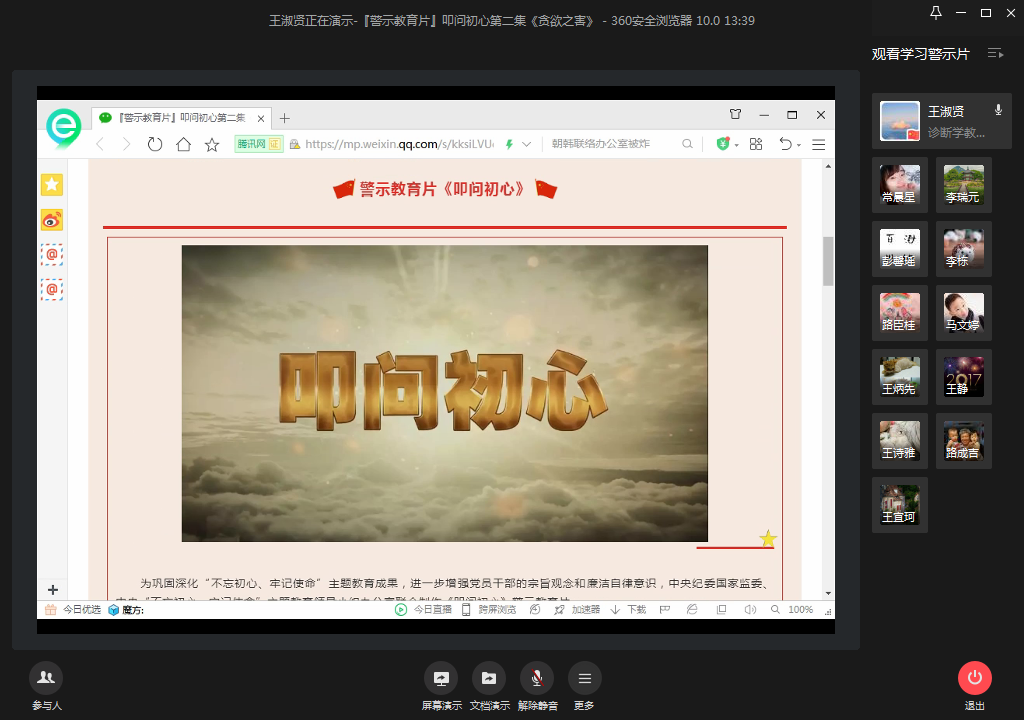1024x720 pixels.
Task: Expand the address bar dropdown arrow
Action: point(527,145)
